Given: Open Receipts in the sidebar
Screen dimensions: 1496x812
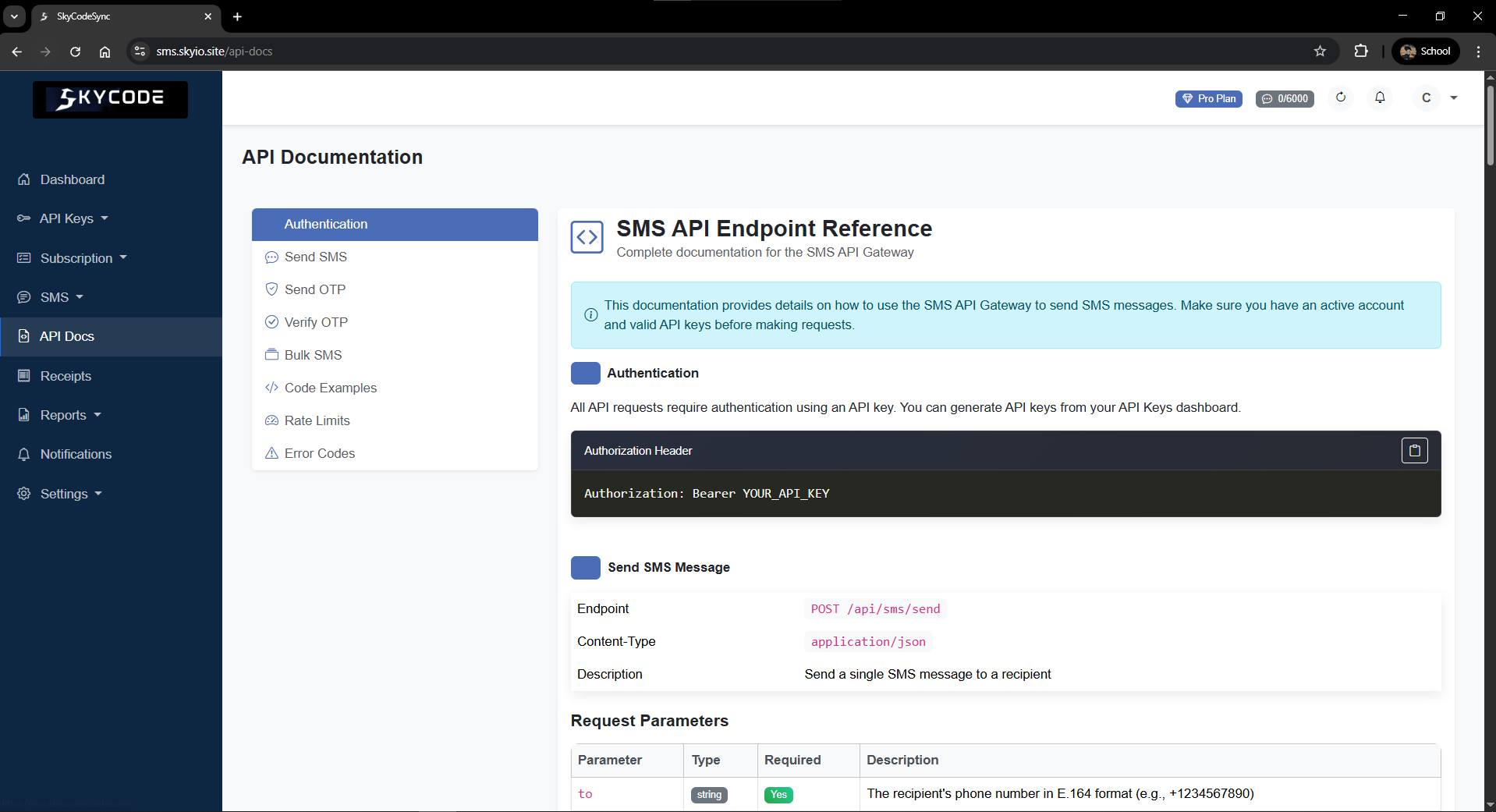Looking at the screenshot, I should tap(111, 376).
